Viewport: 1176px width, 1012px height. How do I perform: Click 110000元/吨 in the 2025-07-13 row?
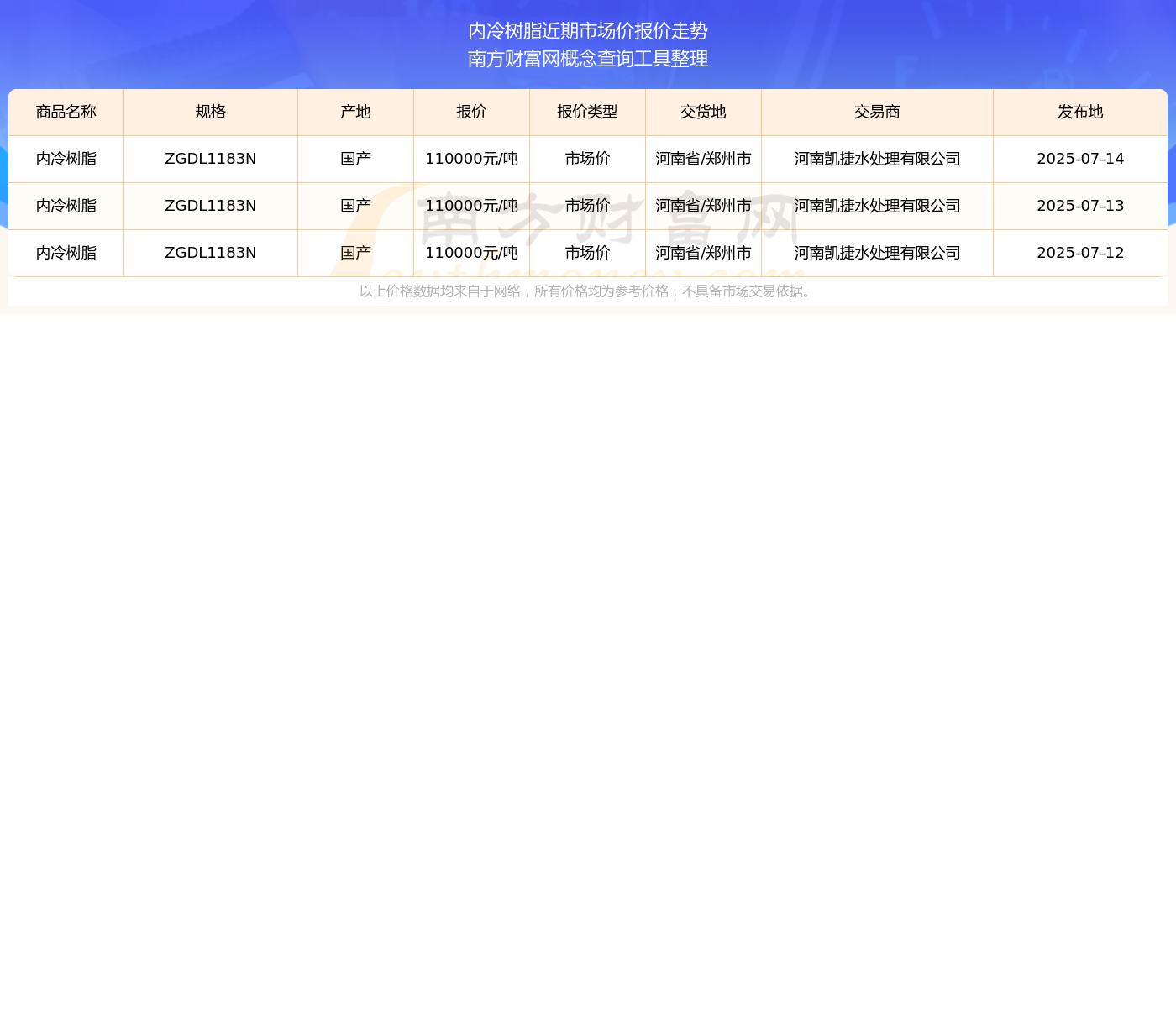click(472, 206)
